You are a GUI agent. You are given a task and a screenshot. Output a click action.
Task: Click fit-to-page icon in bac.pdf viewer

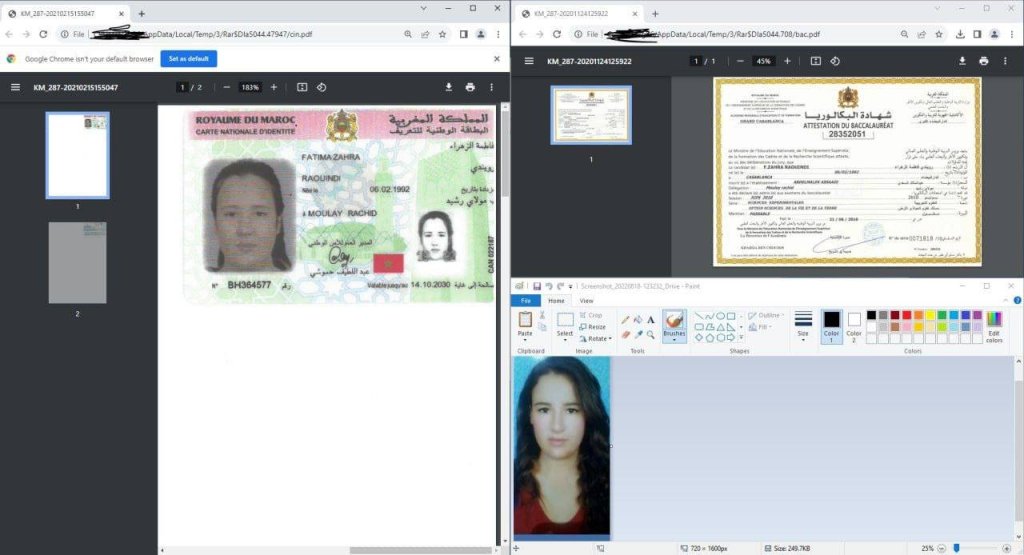coord(816,61)
